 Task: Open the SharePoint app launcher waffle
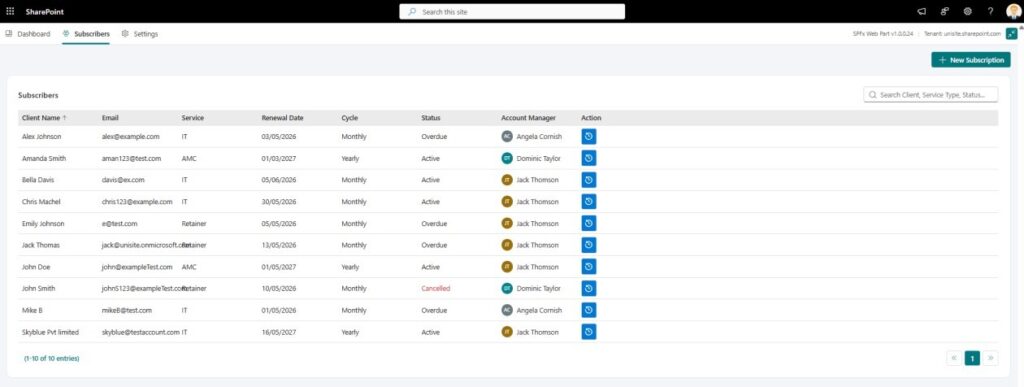point(10,12)
